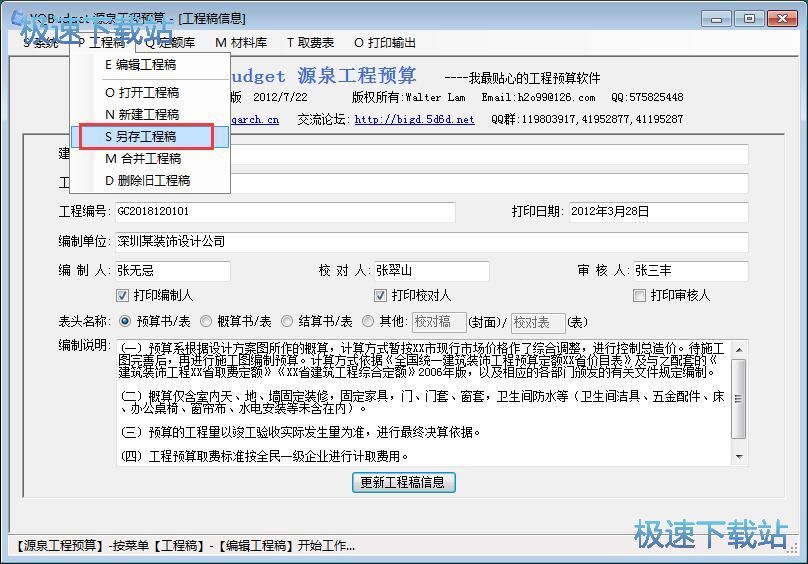Select S 另存工程稿 menu entry
The width and height of the screenshot is (808, 564).
point(150,136)
